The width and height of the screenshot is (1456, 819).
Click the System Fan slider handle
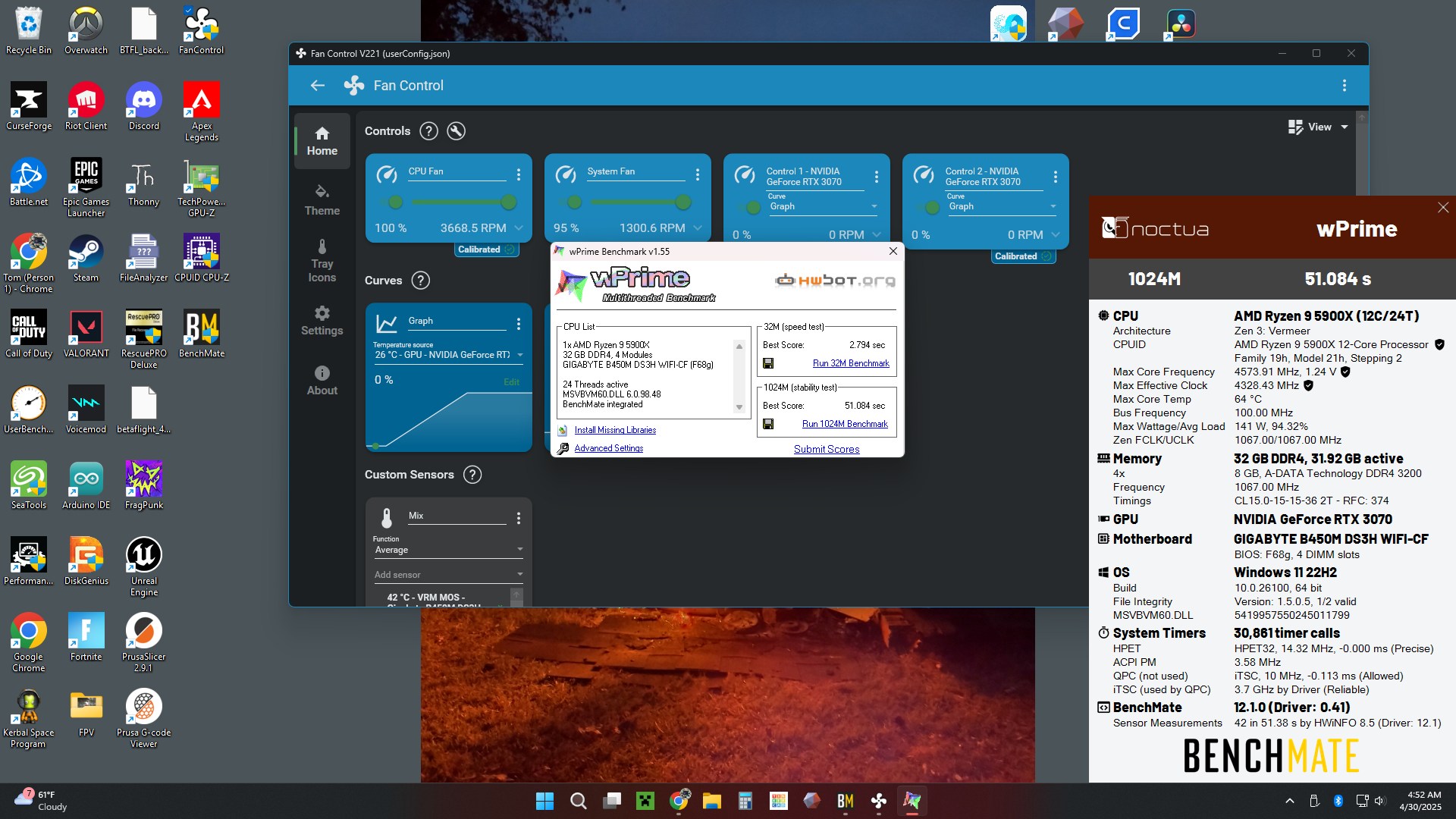pyautogui.click(x=683, y=202)
